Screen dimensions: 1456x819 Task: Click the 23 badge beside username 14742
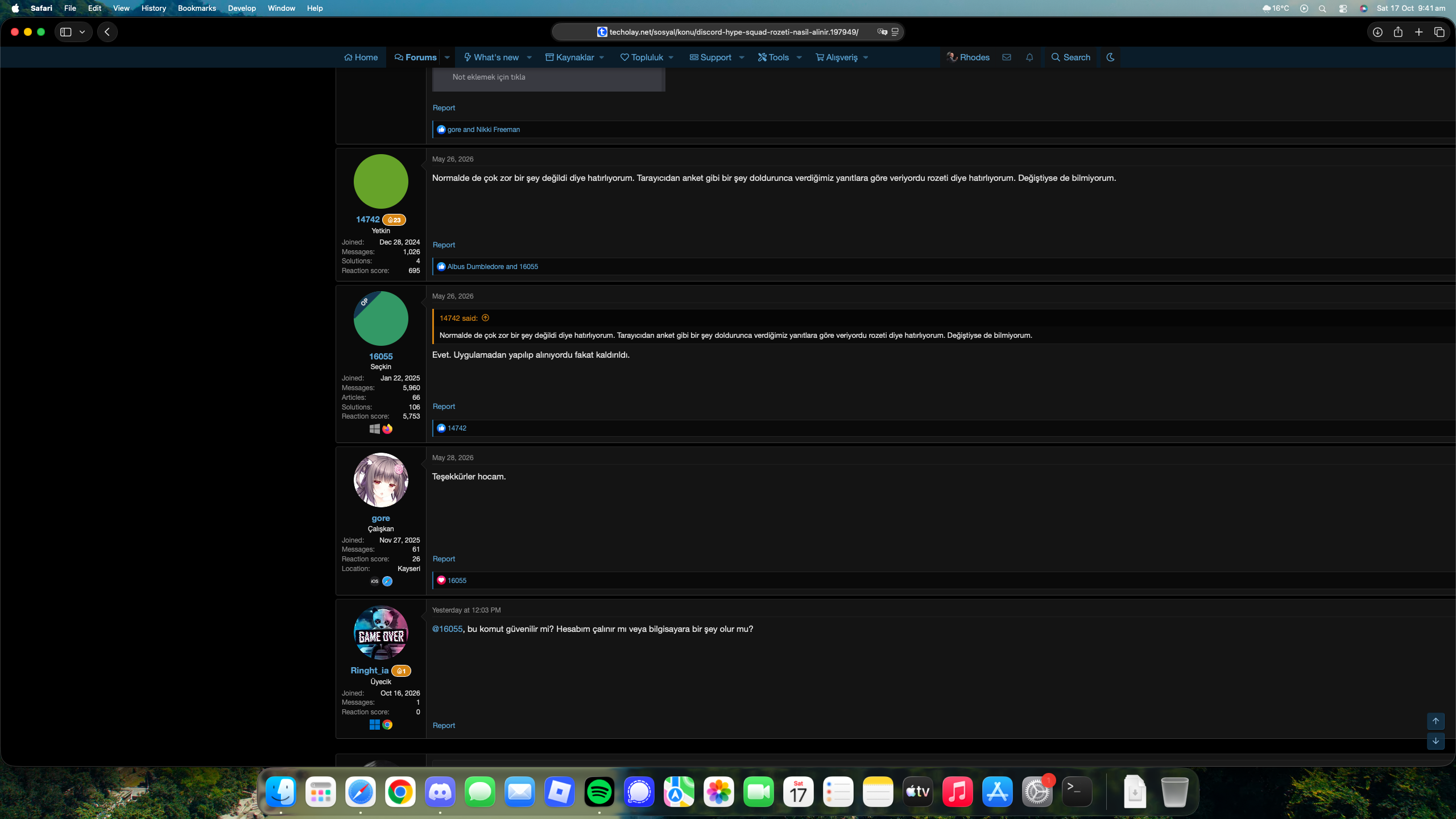pyautogui.click(x=394, y=220)
